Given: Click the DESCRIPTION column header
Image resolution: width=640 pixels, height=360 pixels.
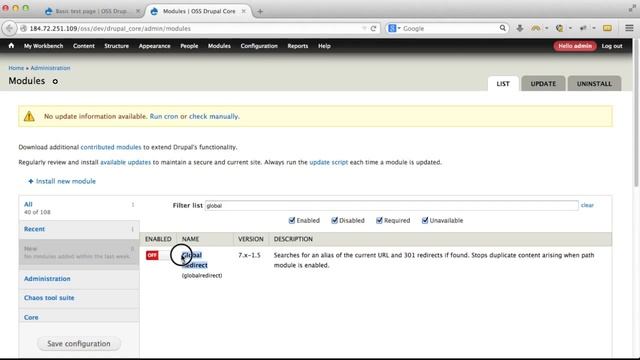Looking at the screenshot, I should (293, 239).
